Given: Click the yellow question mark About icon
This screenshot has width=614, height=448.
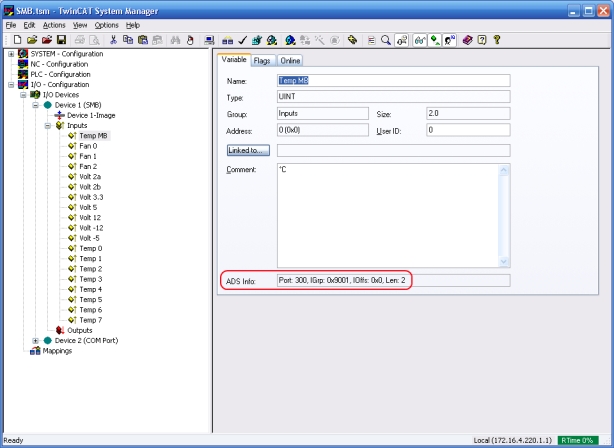Looking at the screenshot, I should coord(497,40).
